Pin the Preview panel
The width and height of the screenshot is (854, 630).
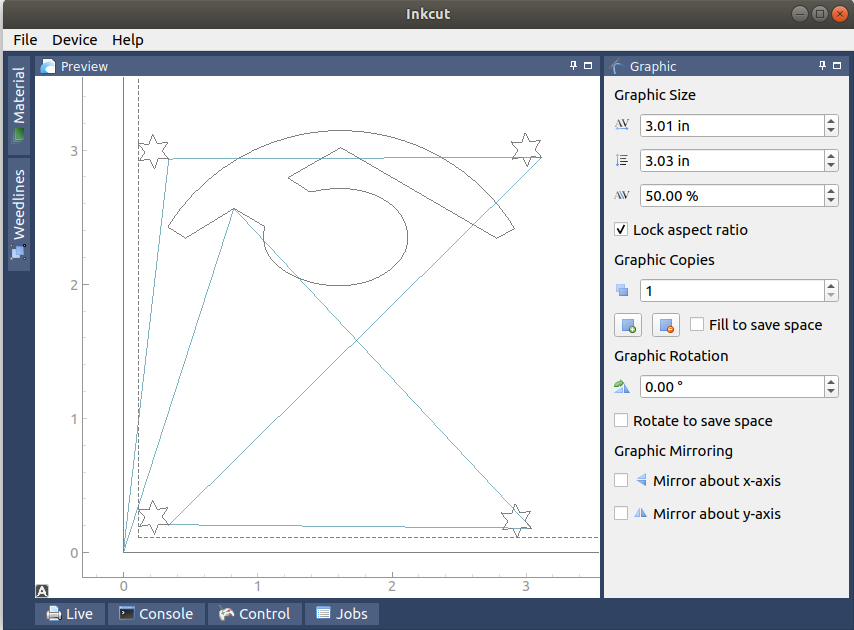click(573, 65)
